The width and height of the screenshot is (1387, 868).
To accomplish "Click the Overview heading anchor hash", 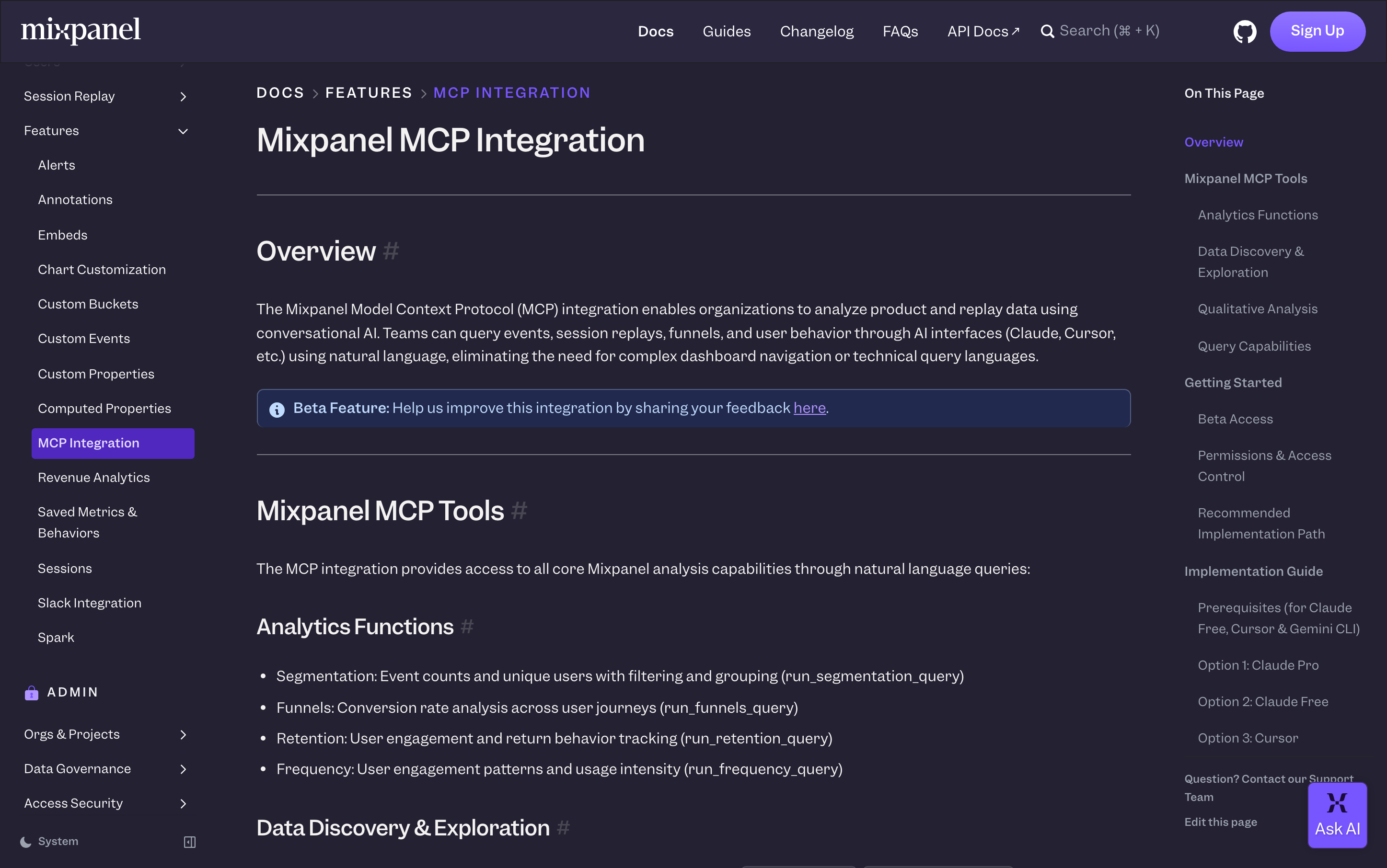I will (x=391, y=251).
